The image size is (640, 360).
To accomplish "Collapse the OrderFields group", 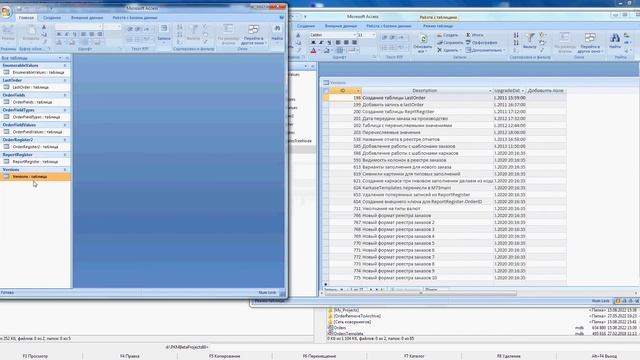I will (x=65, y=95).
